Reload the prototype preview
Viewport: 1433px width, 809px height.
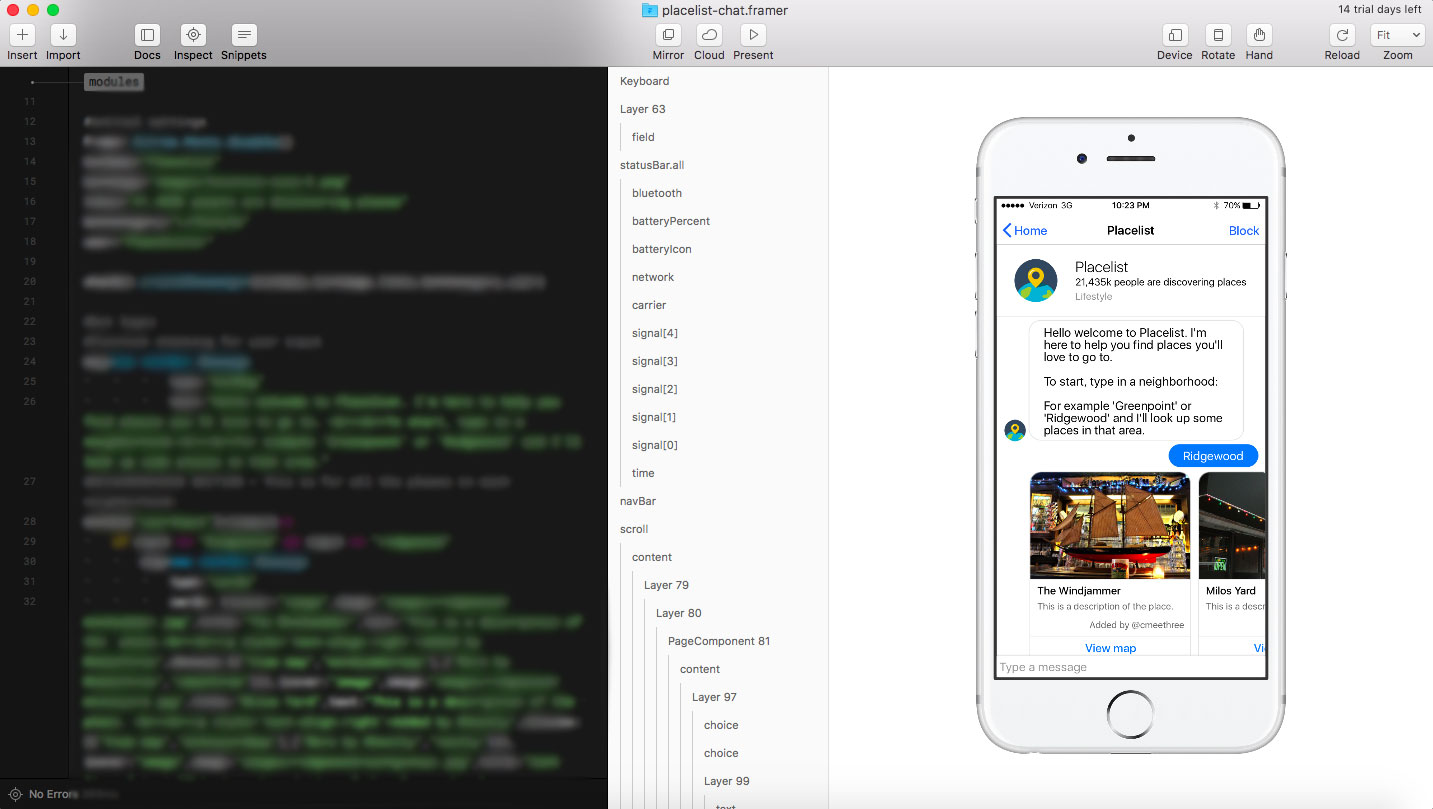point(1342,35)
